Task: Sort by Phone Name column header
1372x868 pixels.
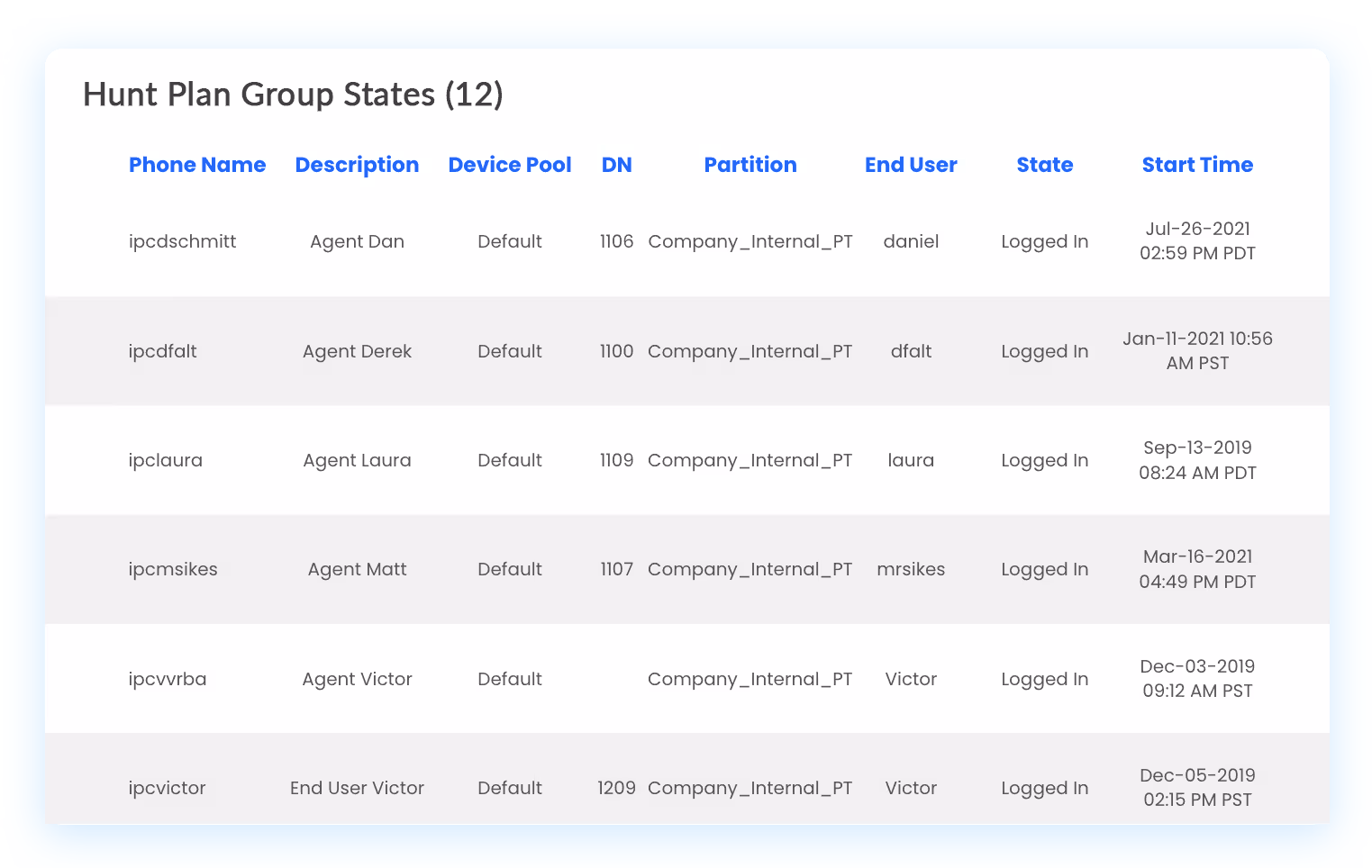Action: [197, 165]
